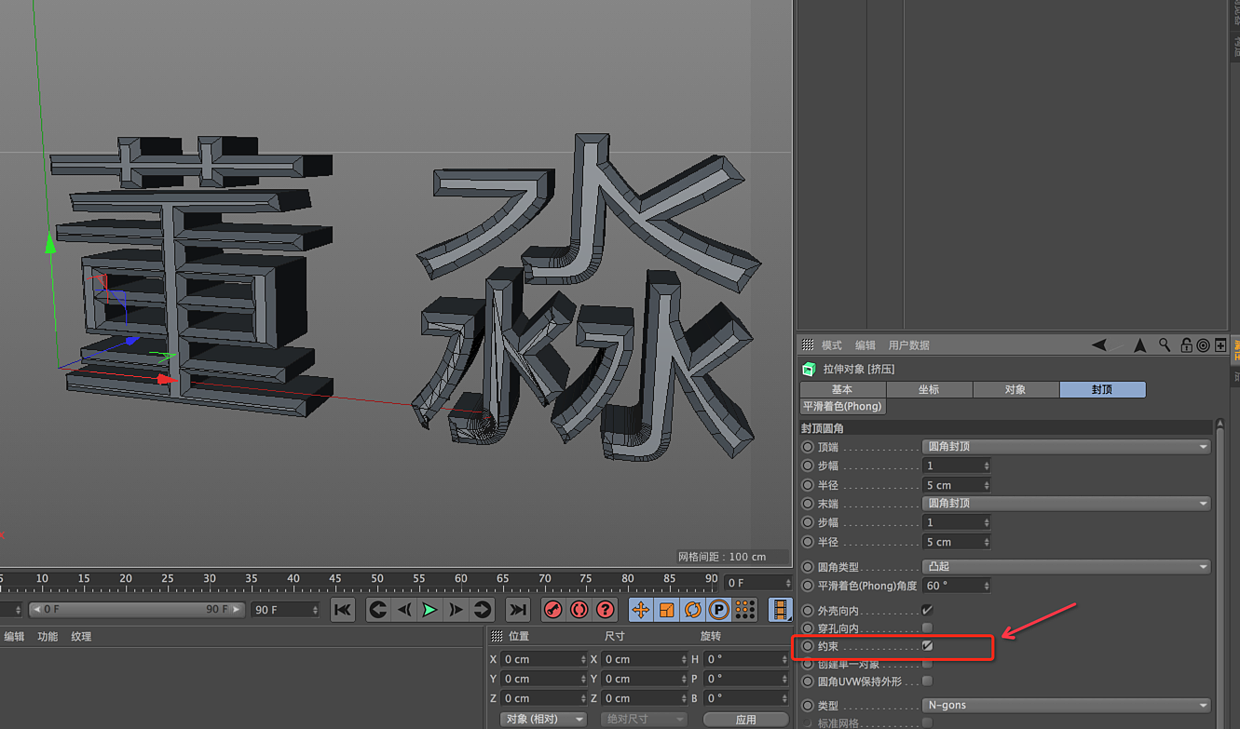The image size is (1240, 729).
Task: Open 绝对尺寸 size mode dropdown
Action: point(644,719)
